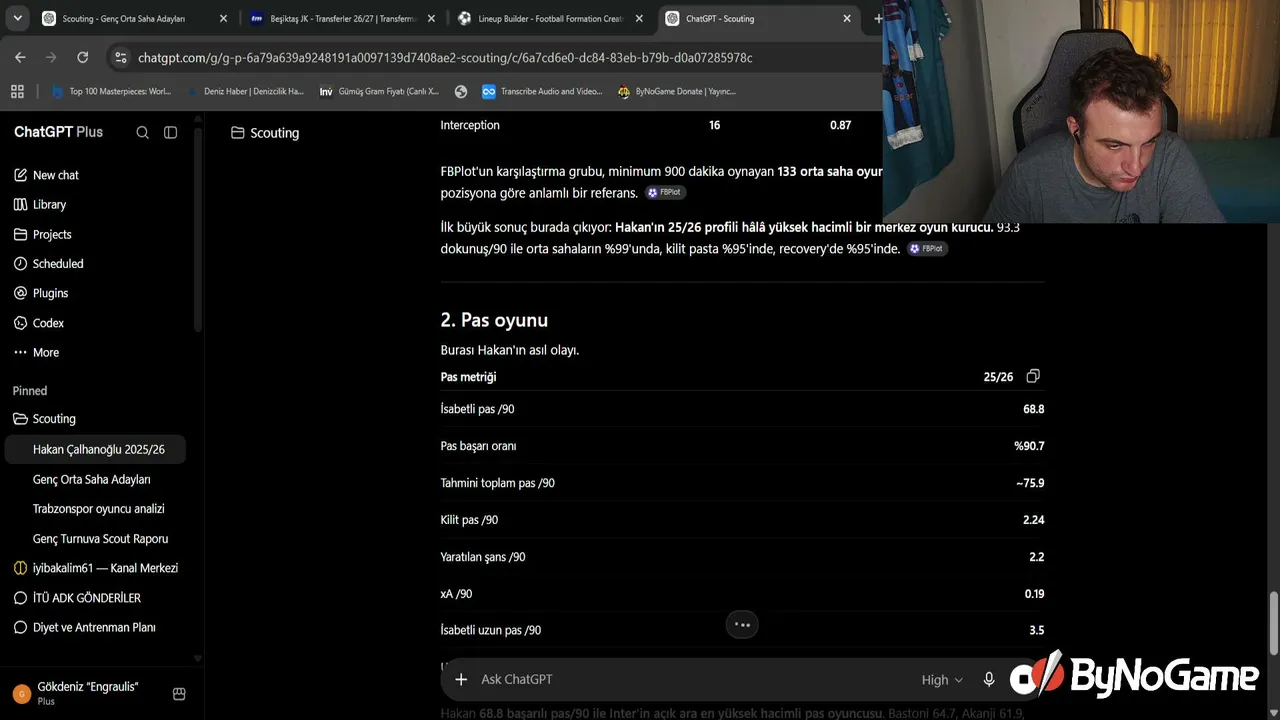Go forward to the next page
The width and height of the screenshot is (1280, 720).
pyautogui.click(x=51, y=57)
